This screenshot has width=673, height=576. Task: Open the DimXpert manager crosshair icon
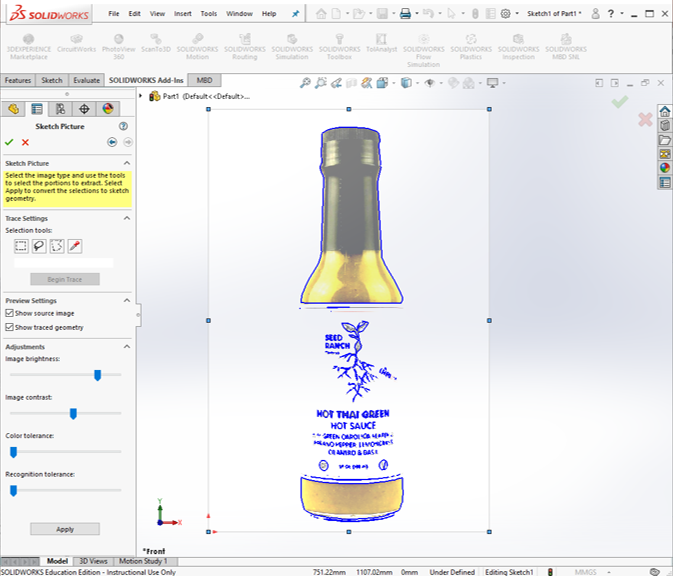(84, 109)
